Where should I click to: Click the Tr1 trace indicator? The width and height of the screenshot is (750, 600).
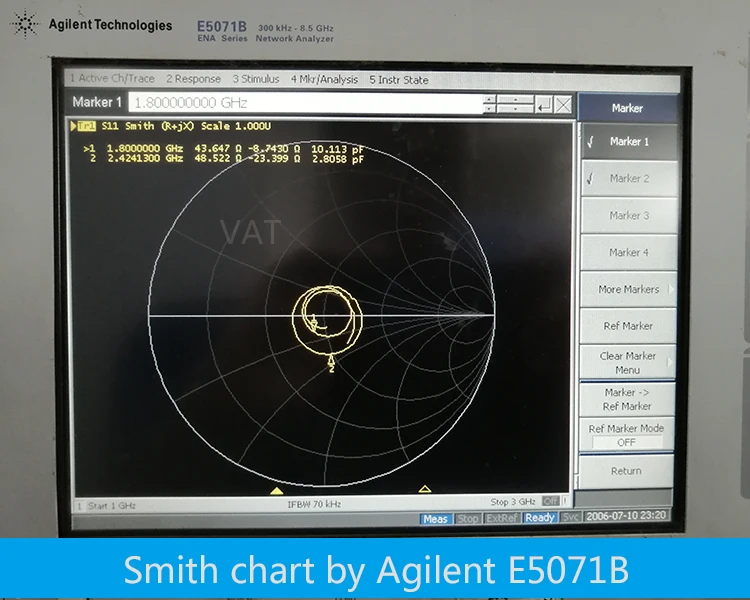(87, 126)
